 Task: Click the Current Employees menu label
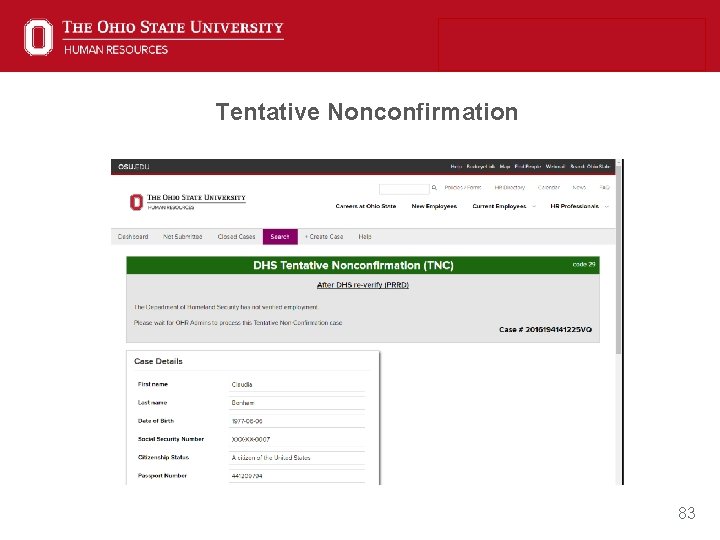pos(499,206)
